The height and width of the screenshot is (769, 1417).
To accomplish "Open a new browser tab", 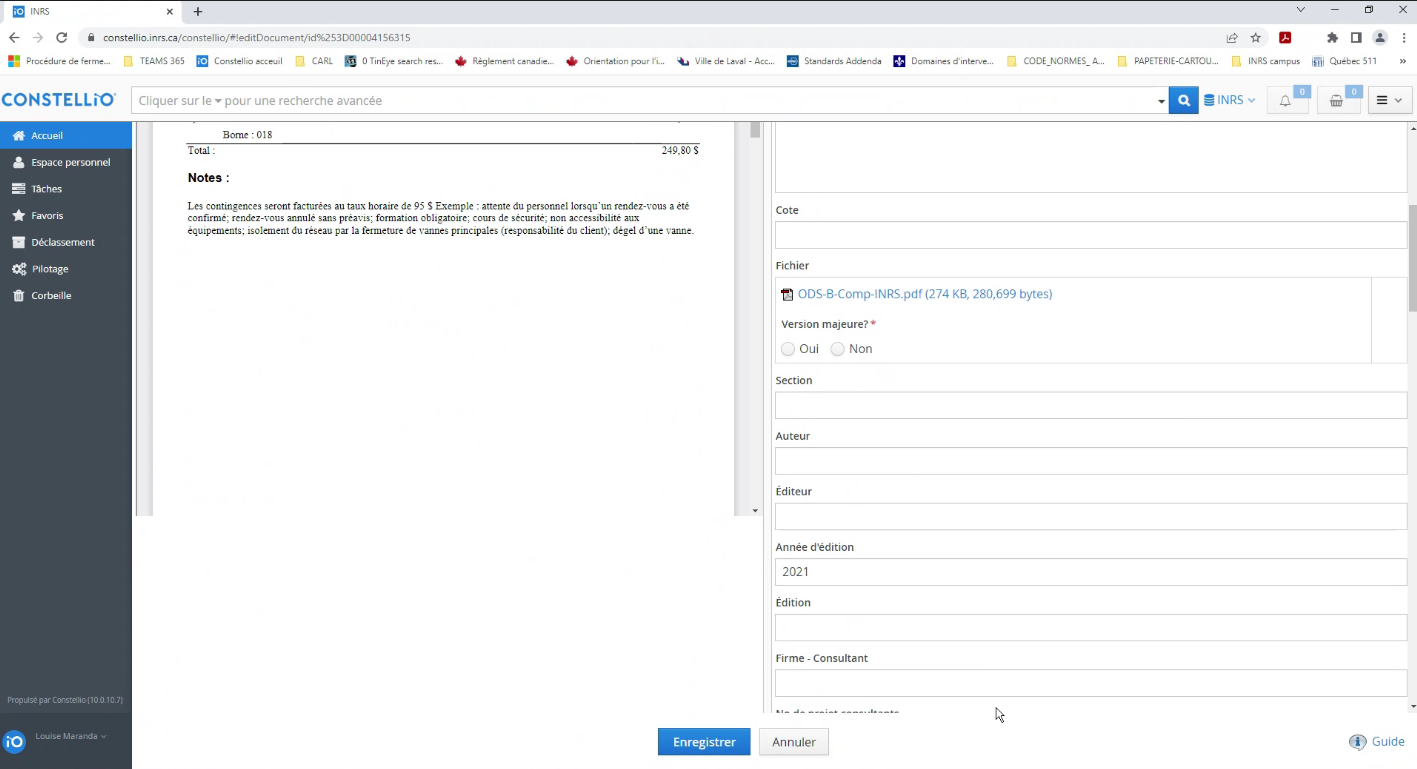I will (198, 12).
